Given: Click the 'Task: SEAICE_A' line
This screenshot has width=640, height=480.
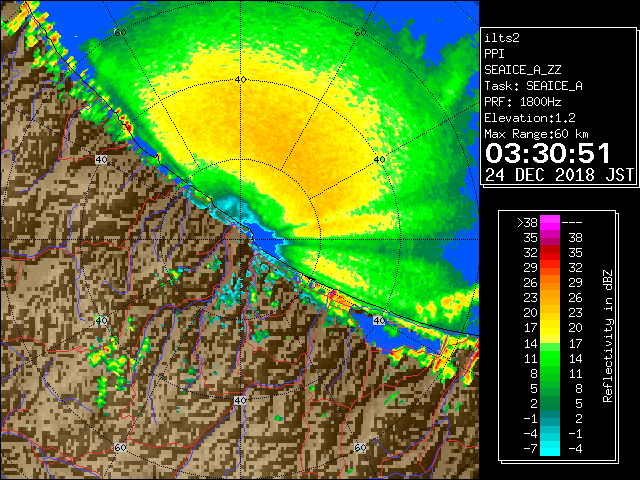Looking at the screenshot, I should (533, 86).
